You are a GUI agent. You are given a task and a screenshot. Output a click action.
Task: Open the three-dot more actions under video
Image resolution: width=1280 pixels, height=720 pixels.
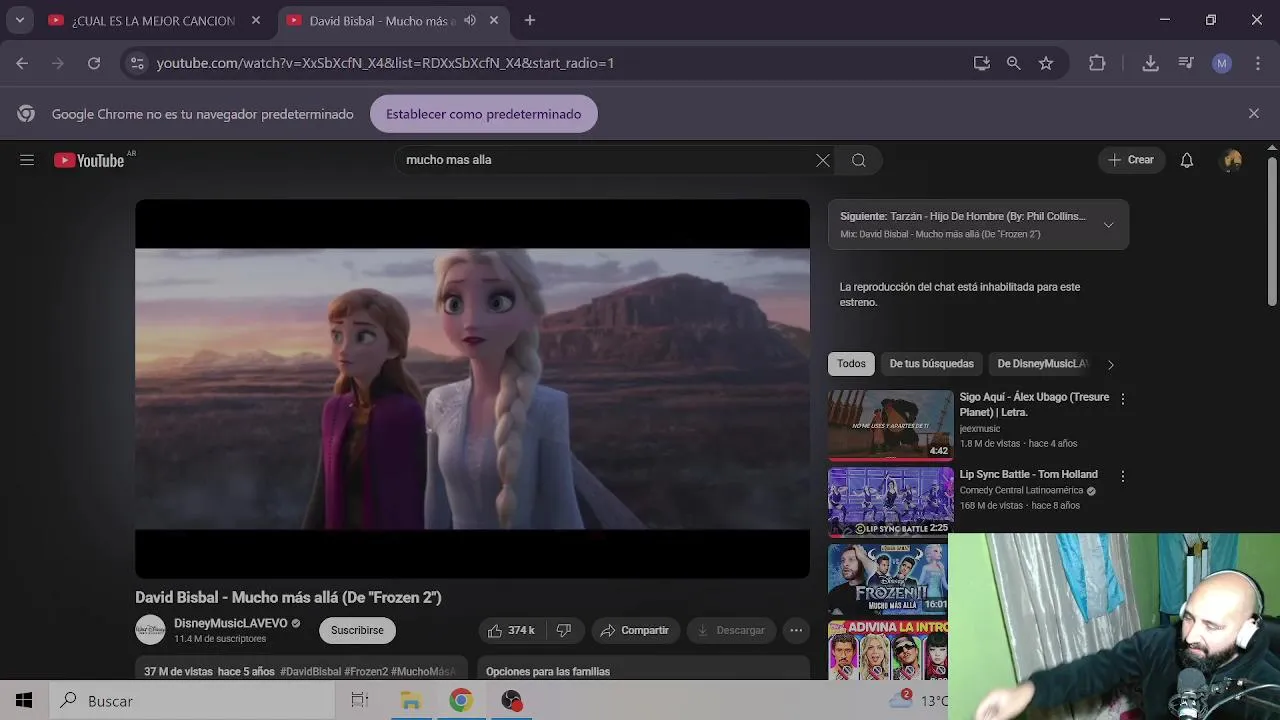tap(796, 630)
